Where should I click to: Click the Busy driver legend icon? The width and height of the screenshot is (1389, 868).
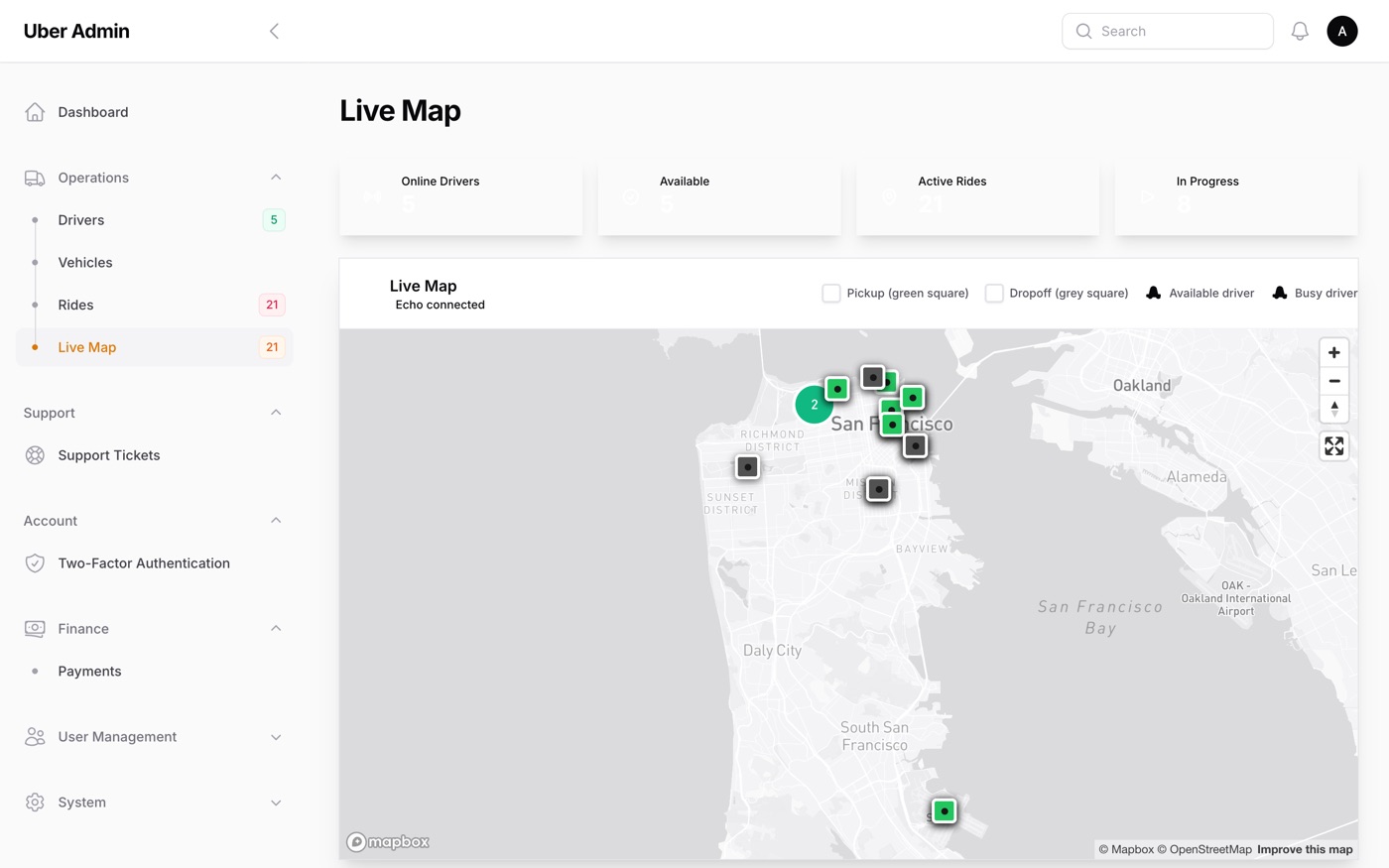coord(1280,293)
